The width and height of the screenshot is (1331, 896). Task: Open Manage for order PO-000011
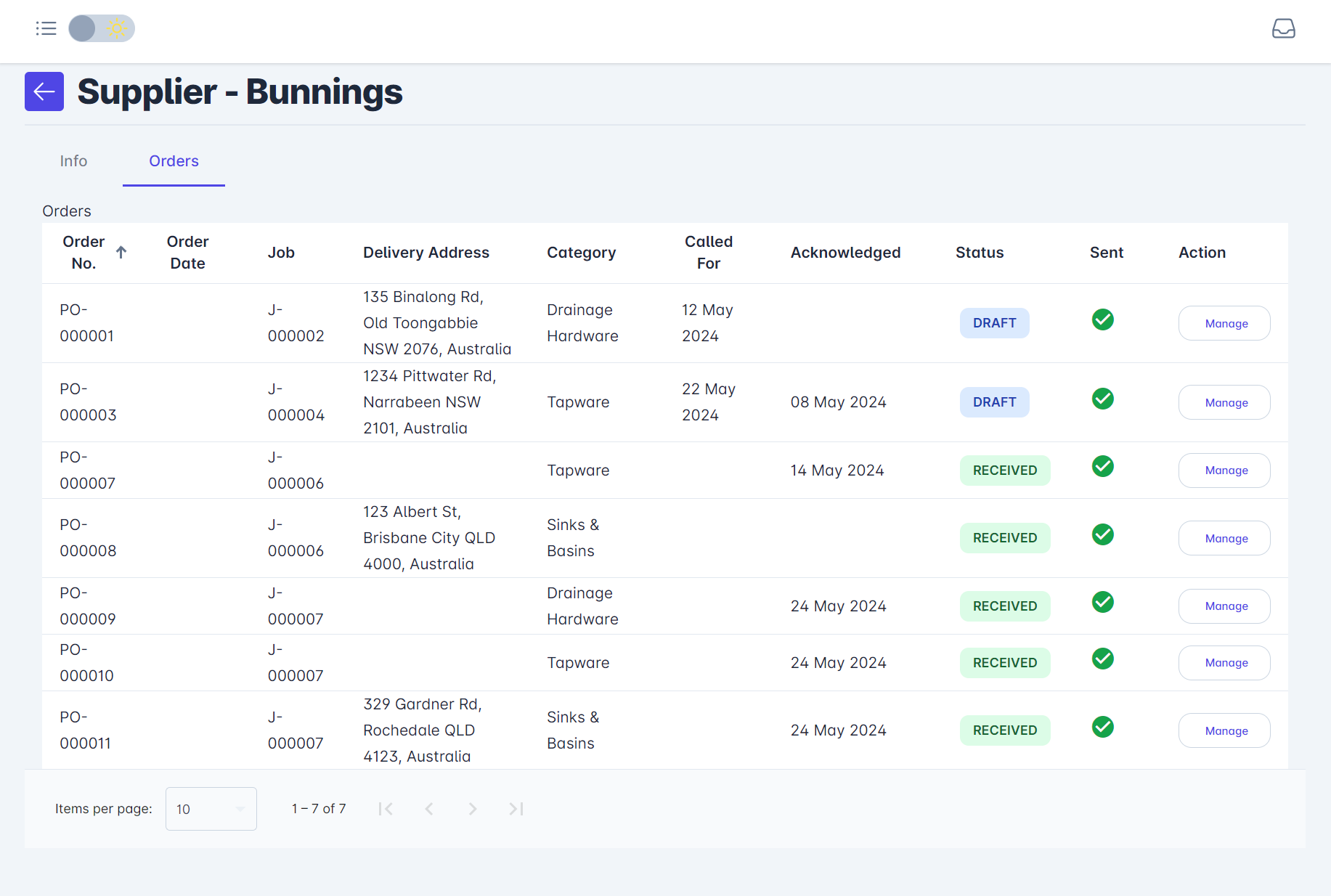point(1224,730)
